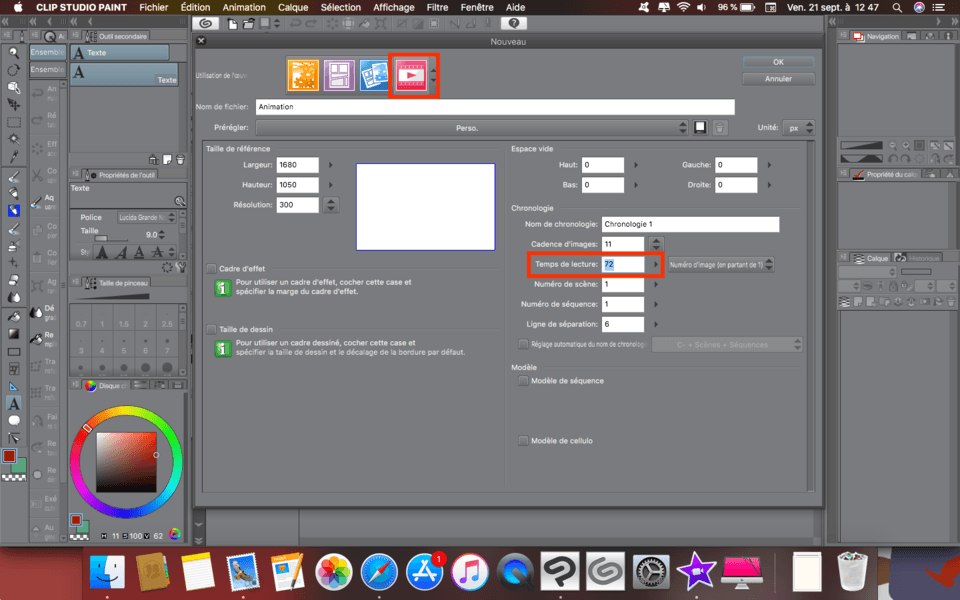Select the Text tool in the toolbar

tap(14, 403)
